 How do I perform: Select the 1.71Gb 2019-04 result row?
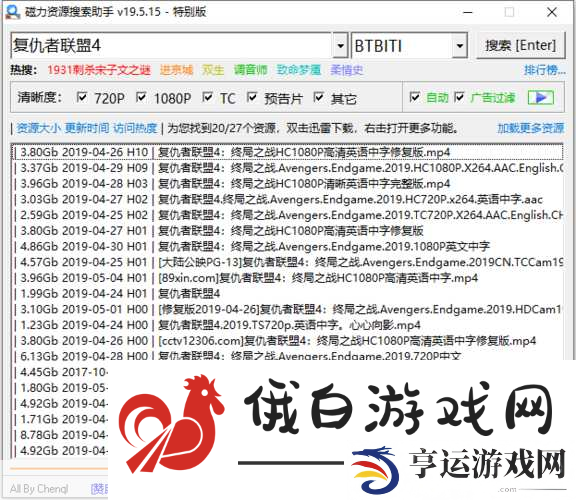(60, 419)
